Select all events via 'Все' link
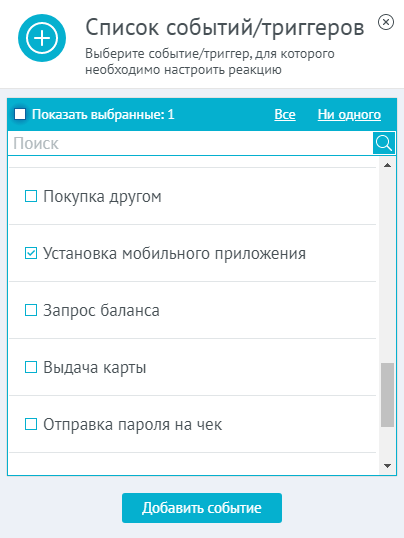 (x=285, y=114)
